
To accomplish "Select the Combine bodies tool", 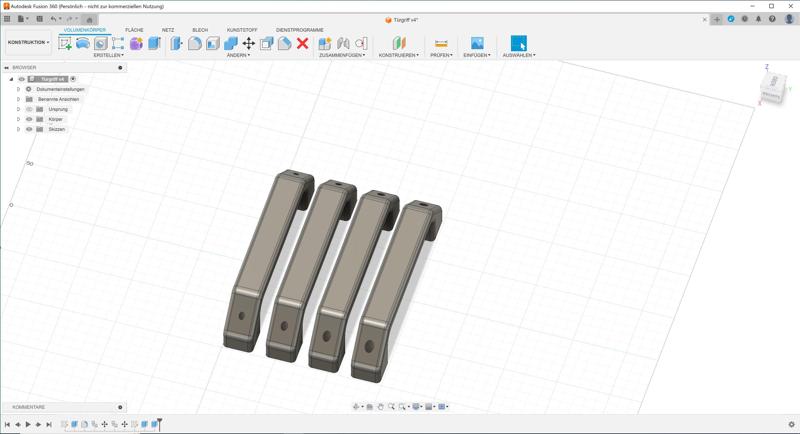I will (x=231, y=43).
